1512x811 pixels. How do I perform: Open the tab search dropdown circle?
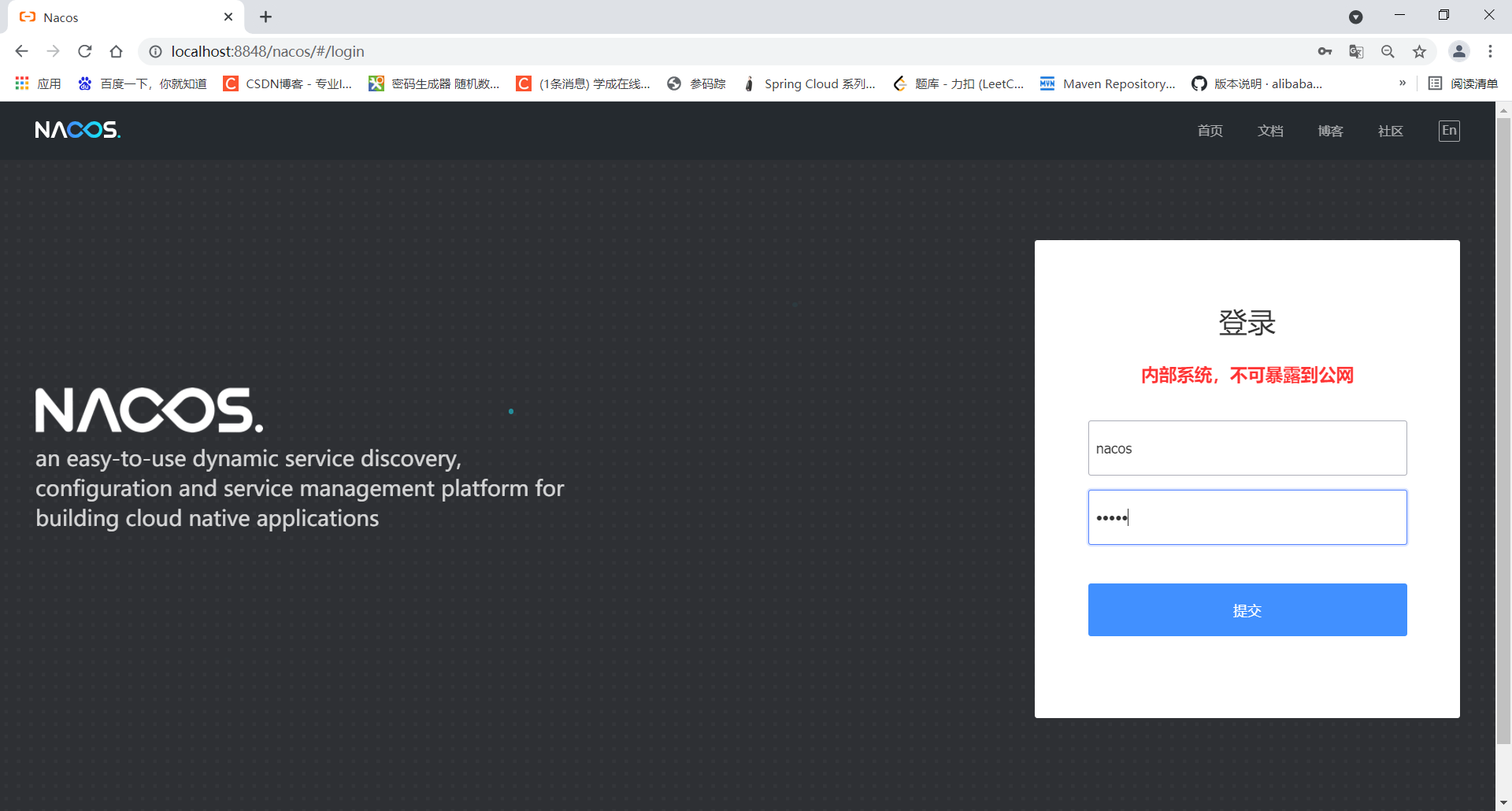coord(1355,17)
